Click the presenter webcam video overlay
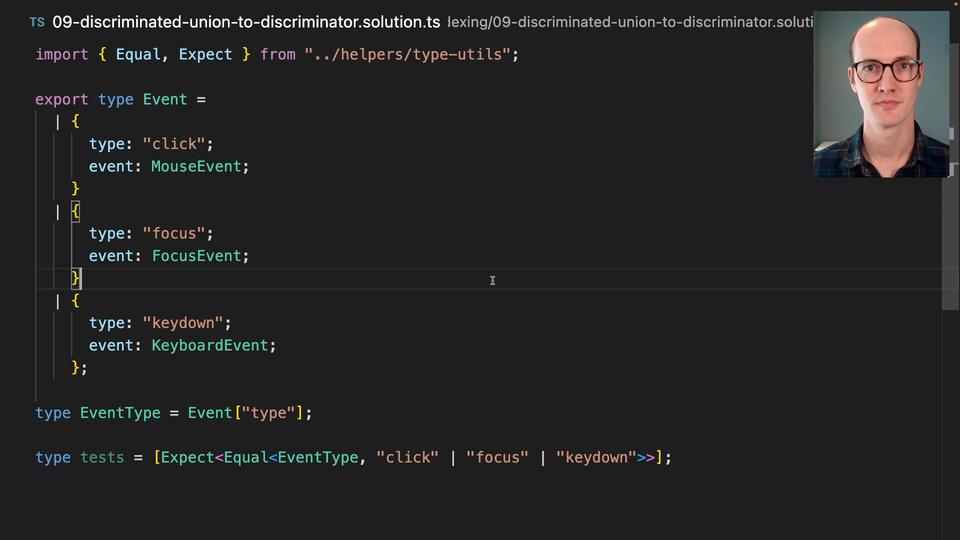The width and height of the screenshot is (960, 540). click(881, 95)
